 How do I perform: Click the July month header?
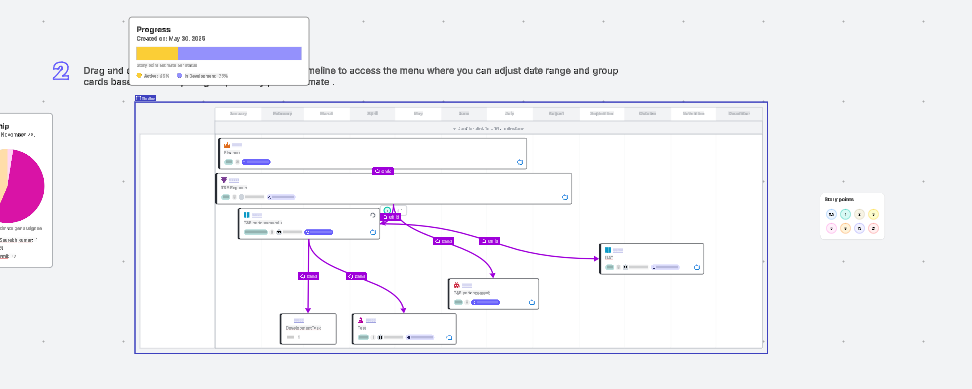[x=510, y=113]
